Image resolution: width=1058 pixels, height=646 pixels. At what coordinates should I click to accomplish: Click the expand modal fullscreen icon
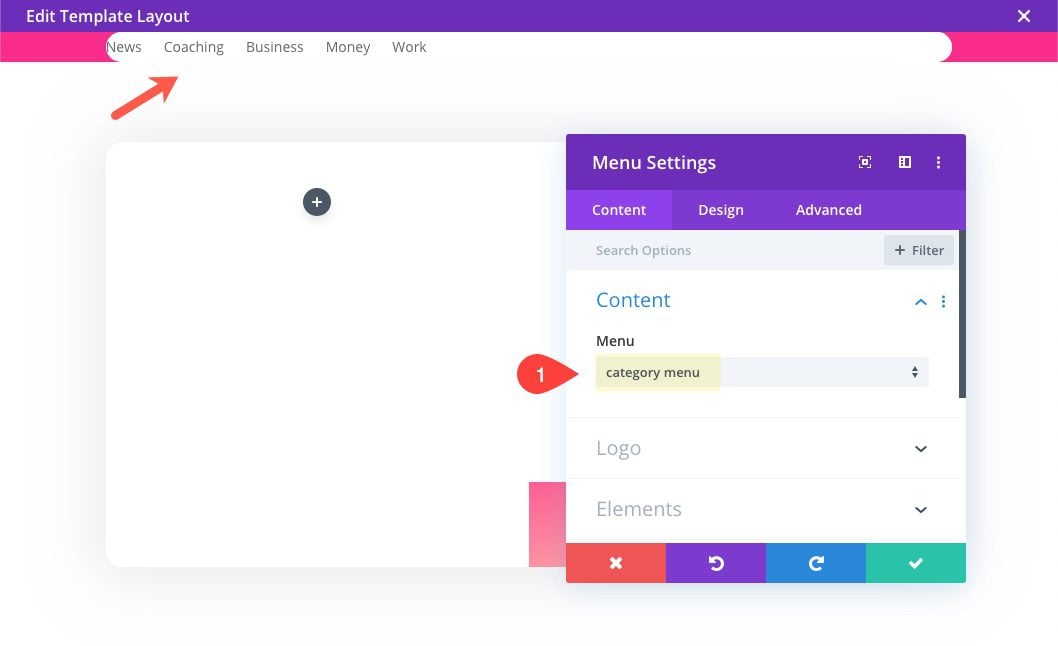tap(864, 162)
